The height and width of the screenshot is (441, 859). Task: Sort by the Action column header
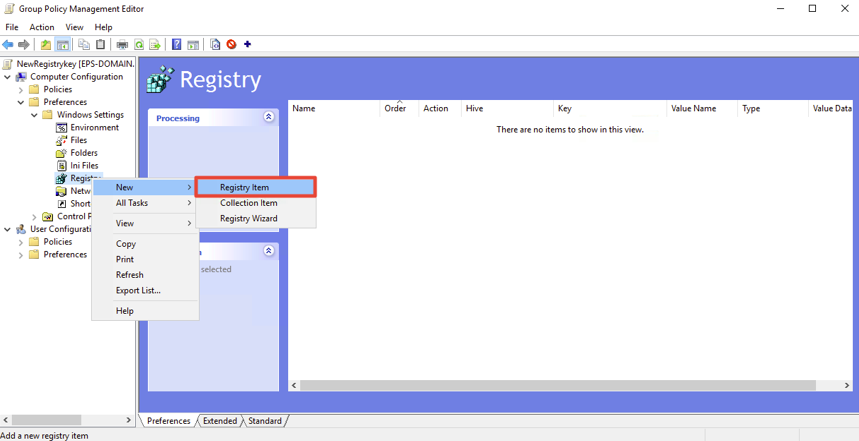440,108
